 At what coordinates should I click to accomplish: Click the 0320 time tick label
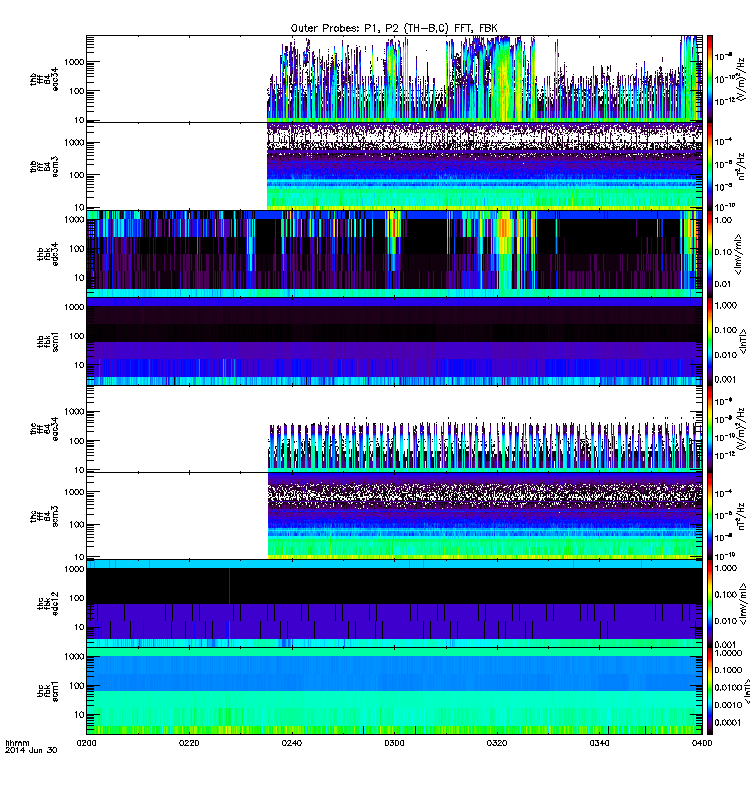pos(496,743)
